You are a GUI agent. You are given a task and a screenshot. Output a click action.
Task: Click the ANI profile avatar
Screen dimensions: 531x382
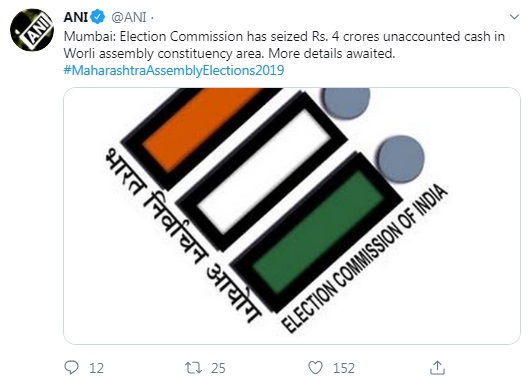(32, 30)
